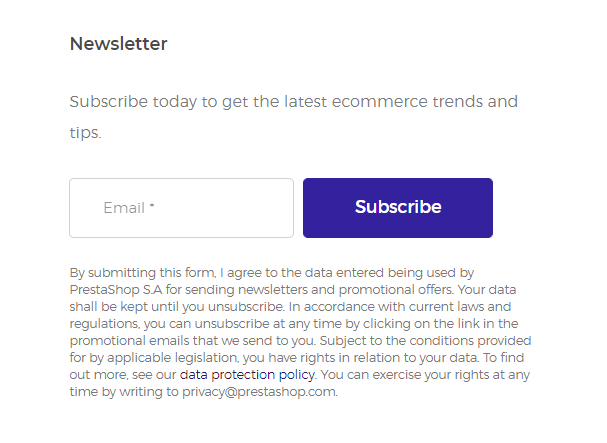Select the Newsletter heading
The width and height of the screenshot is (607, 443).
pyautogui.click(x=118, y=44)
